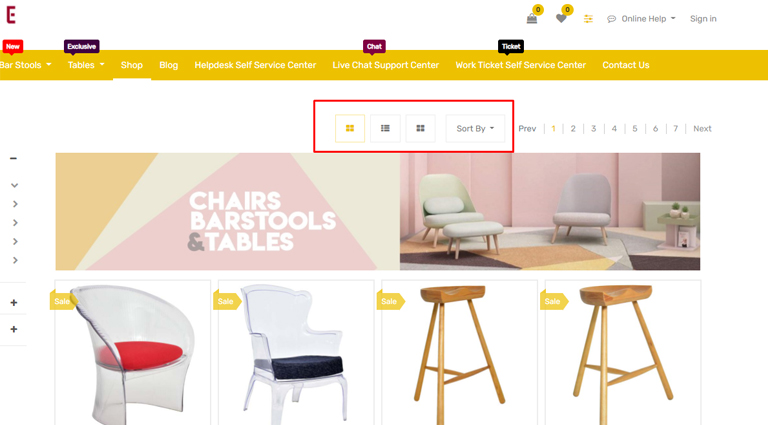Expand the second plus sidebar section
The height and width of the screenshot is (425, 768).
14,329
